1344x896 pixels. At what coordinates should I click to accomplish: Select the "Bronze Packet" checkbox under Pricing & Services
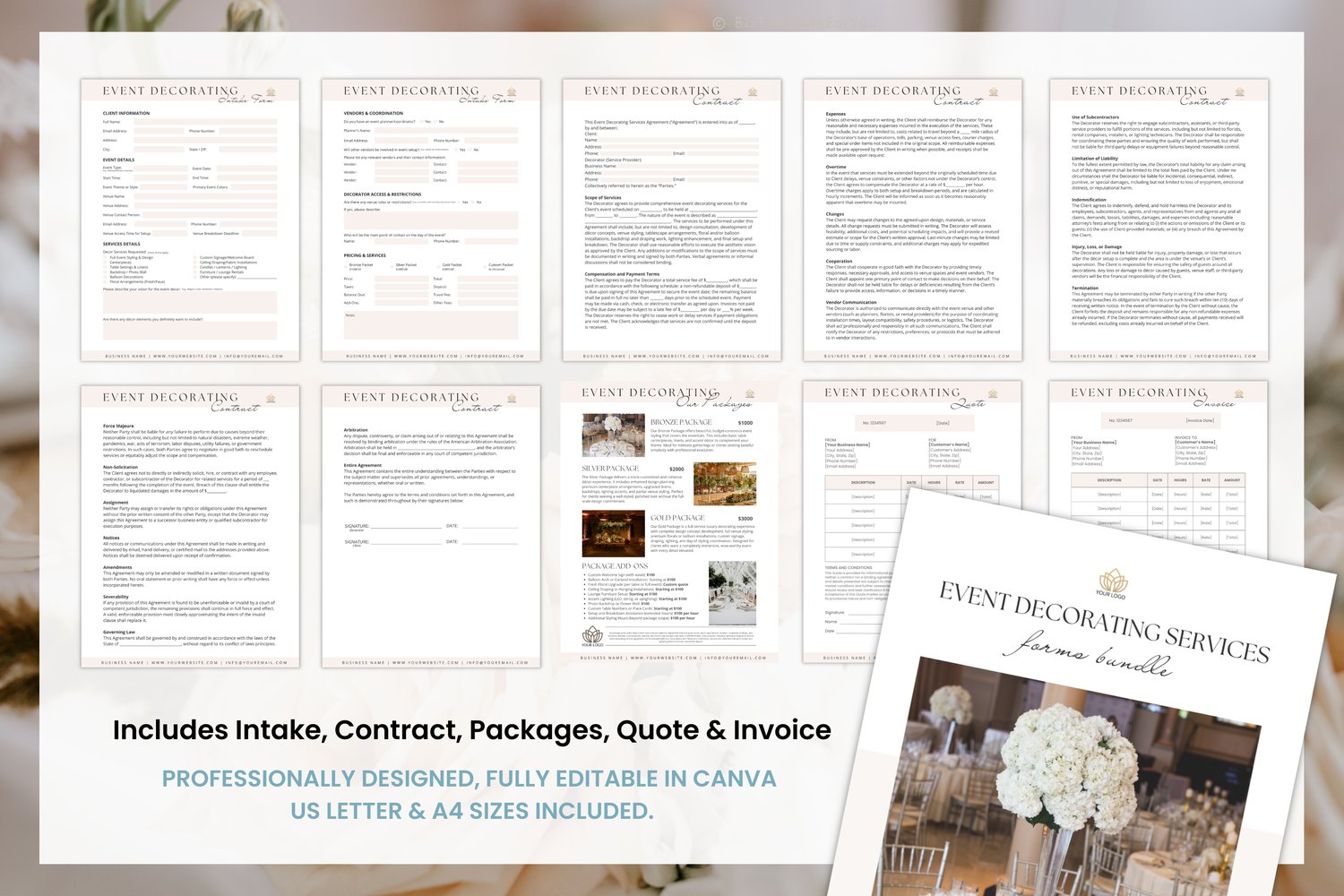(347, 265)
